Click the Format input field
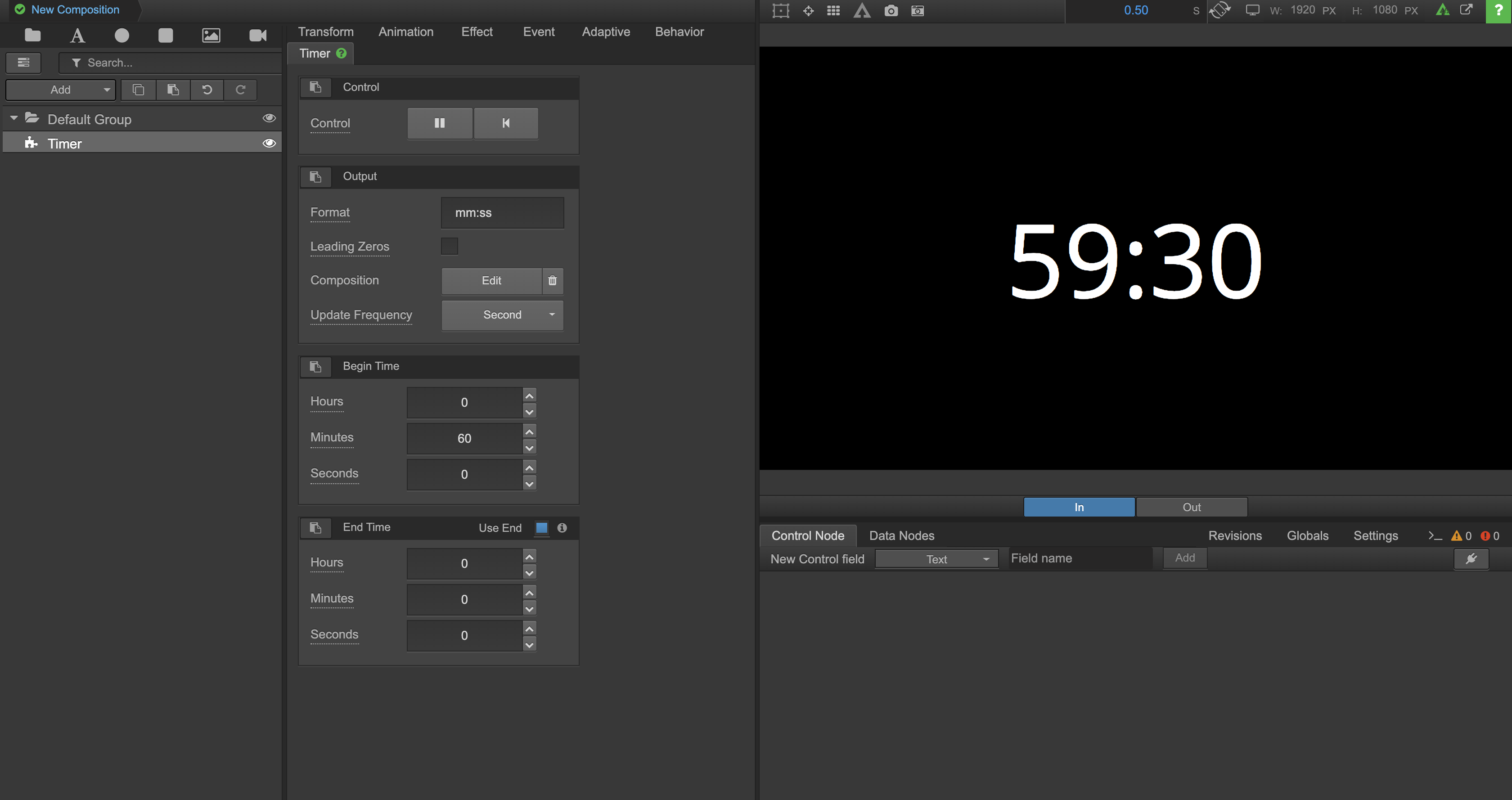Screen dimensions: 1512x800 point(503,212)
